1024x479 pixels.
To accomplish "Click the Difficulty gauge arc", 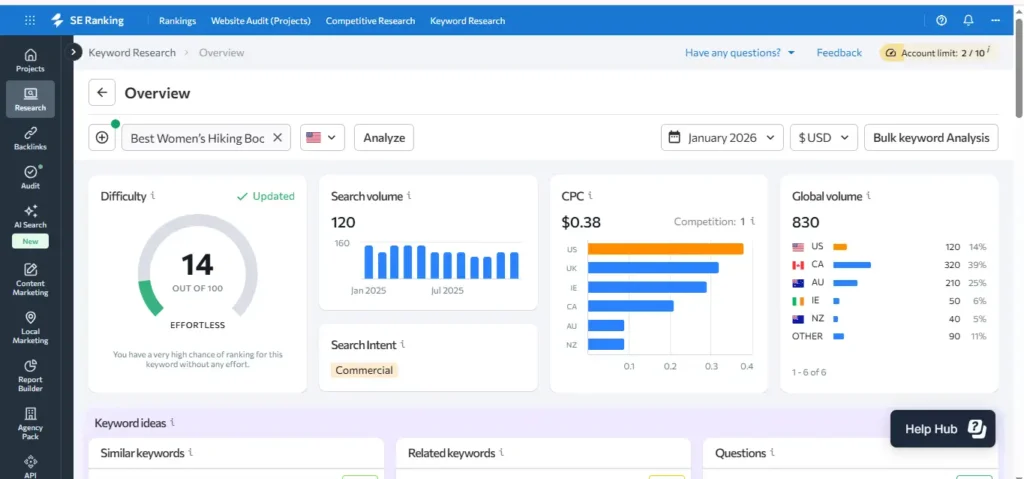I will (x=197, y=264).
